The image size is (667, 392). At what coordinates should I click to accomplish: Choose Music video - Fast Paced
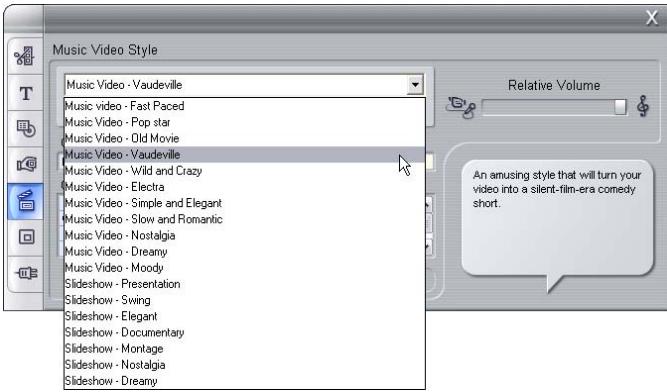pos(245,106)
